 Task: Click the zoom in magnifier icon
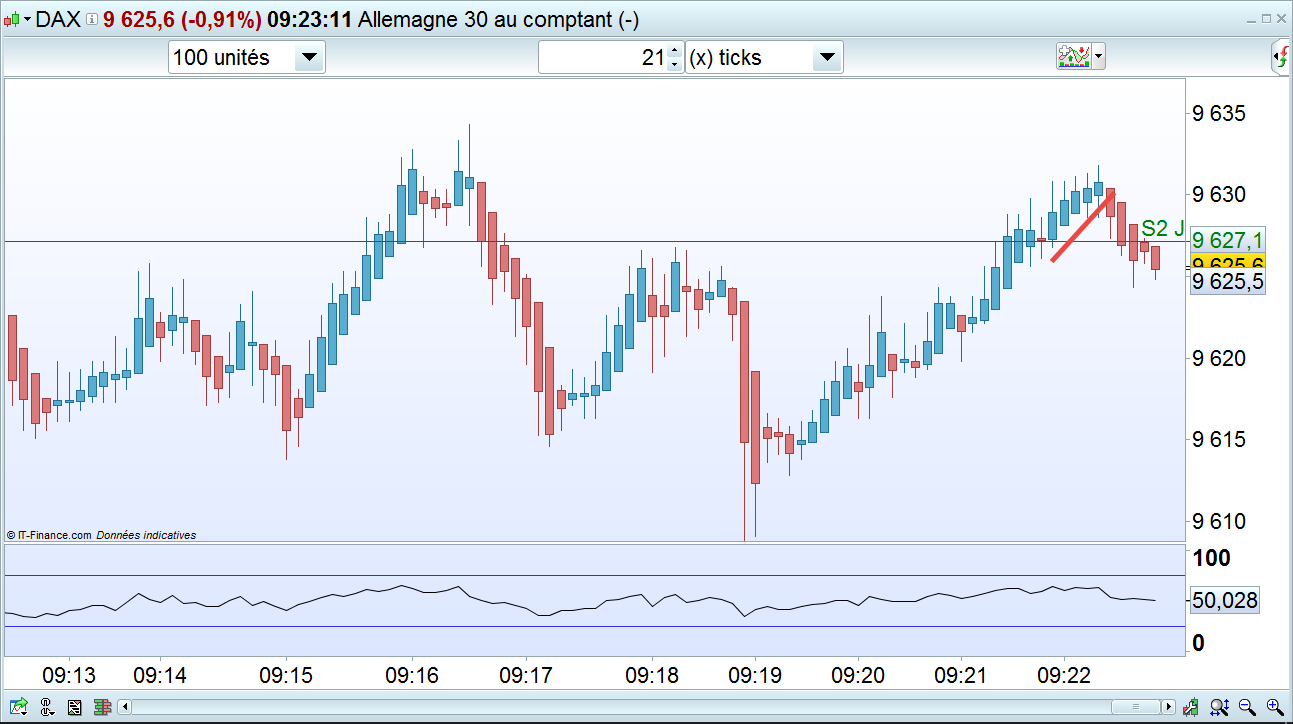click(1274, 707)
